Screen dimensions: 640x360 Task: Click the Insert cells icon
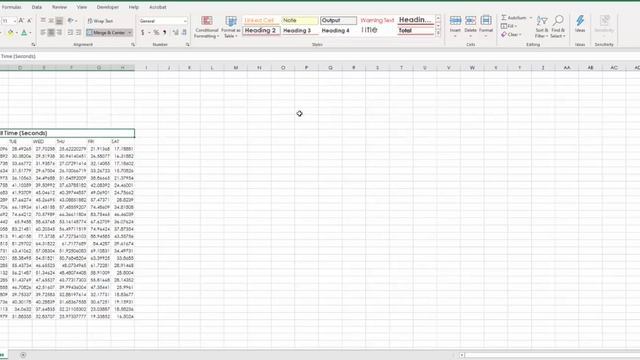[455, 21]
